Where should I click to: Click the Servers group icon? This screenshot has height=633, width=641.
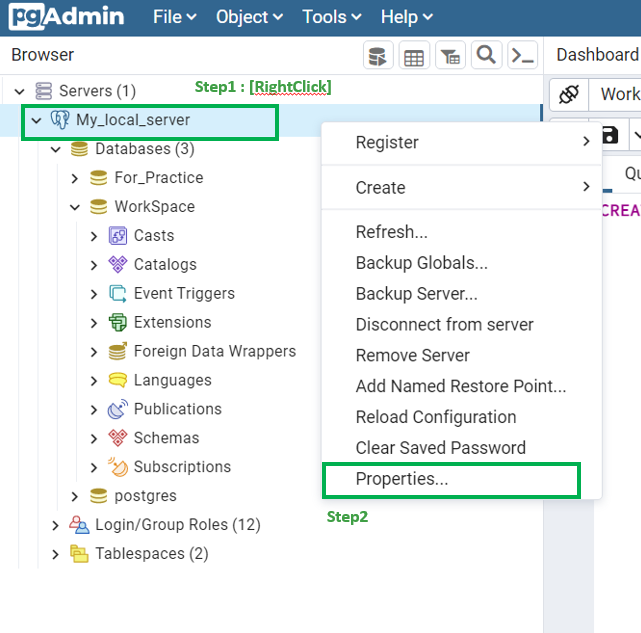point(43,91)
